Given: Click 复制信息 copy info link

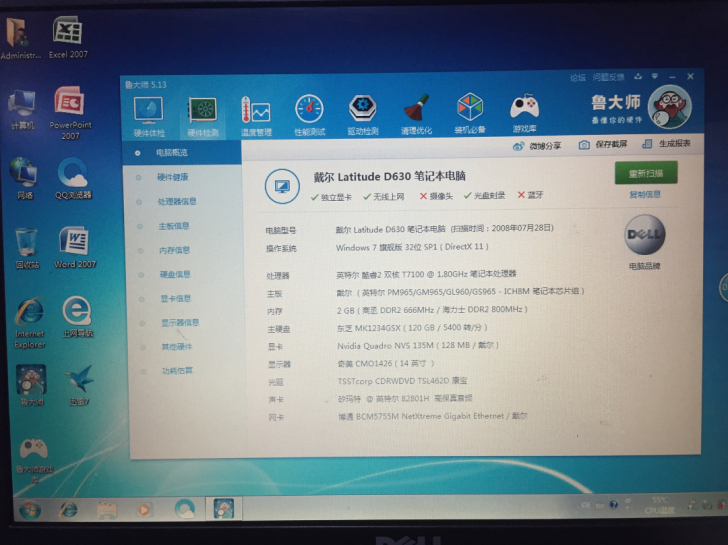Looking at the screenshot, I should click(645, 195).
